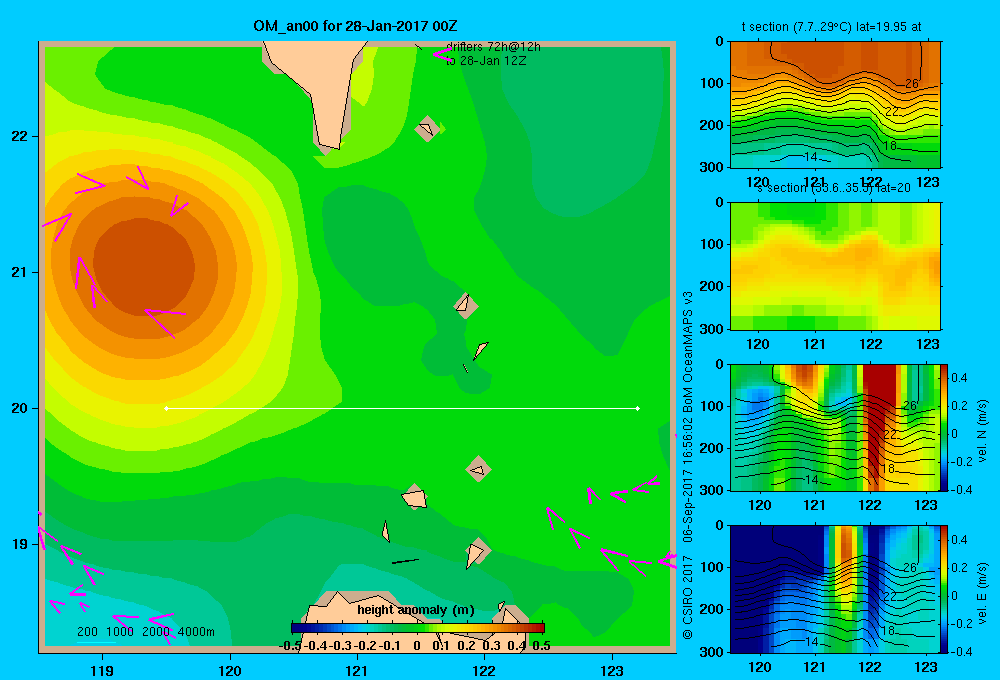Click the 'vel. E (m/s)' axis label

[983, 593]
